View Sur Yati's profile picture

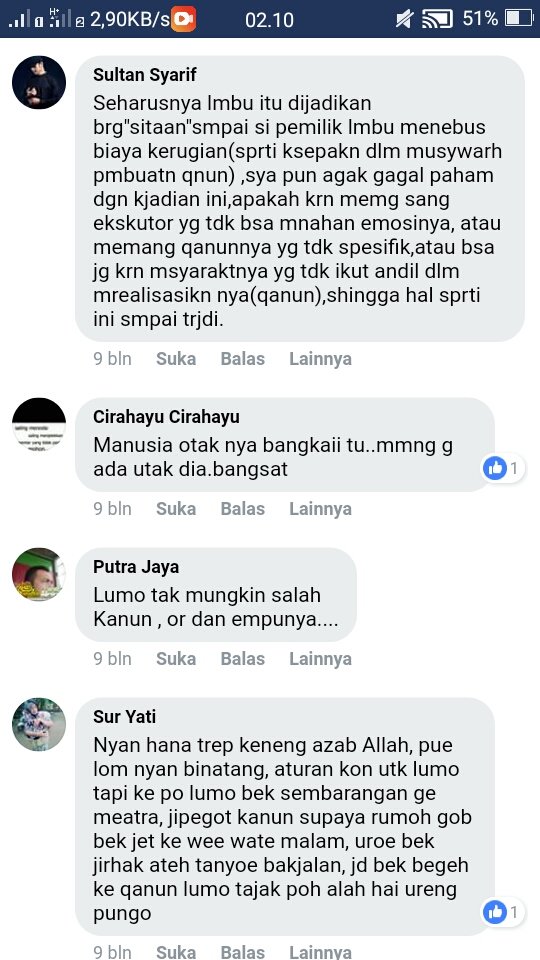[x=39, y=724]
